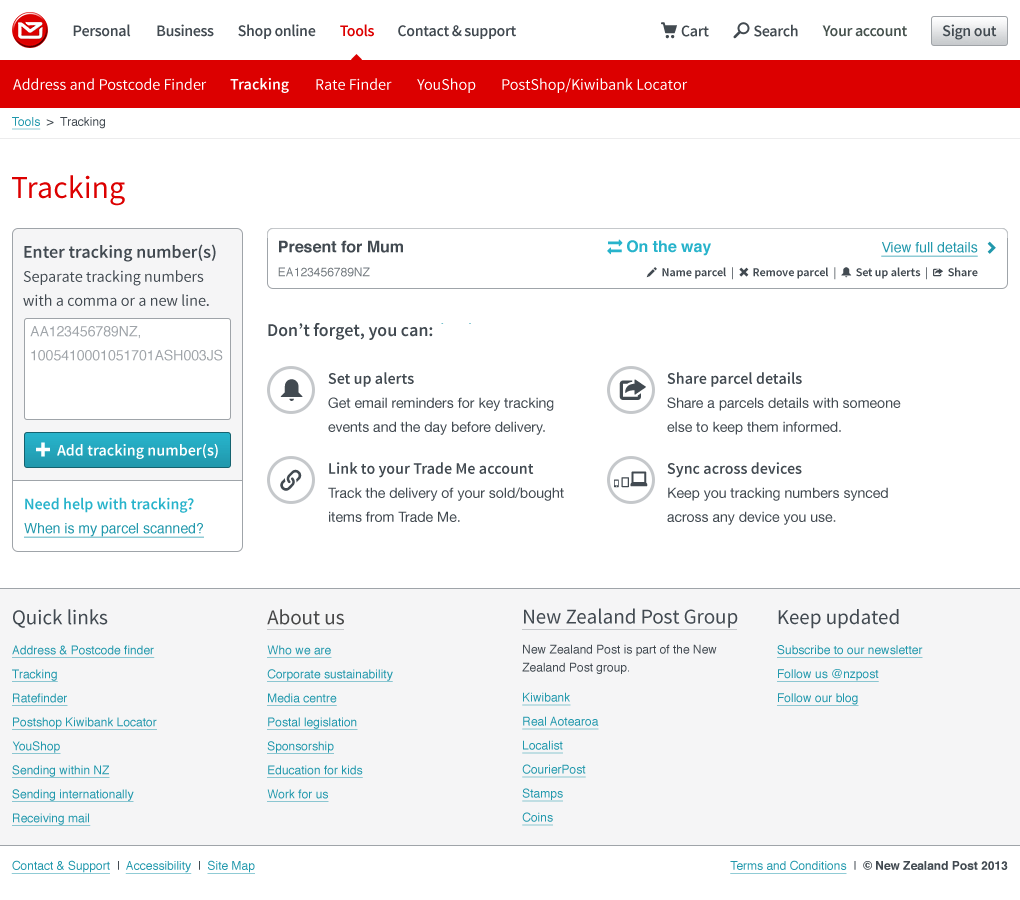Click the Sync across devices icon
The width and height of the screenshot is (1020, 900).
coord(630,480)
